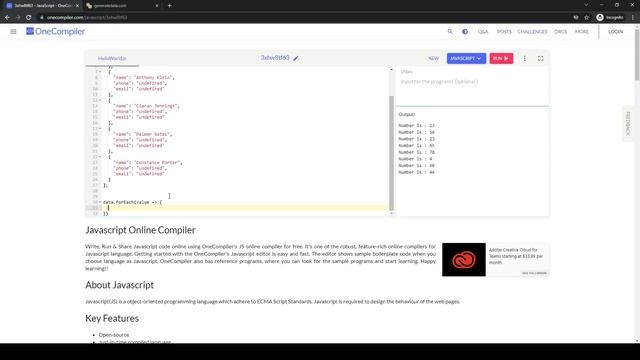Click the "Constance Porter" name string
This screenshot has width=640, height=360.
[x=158, y=162]
